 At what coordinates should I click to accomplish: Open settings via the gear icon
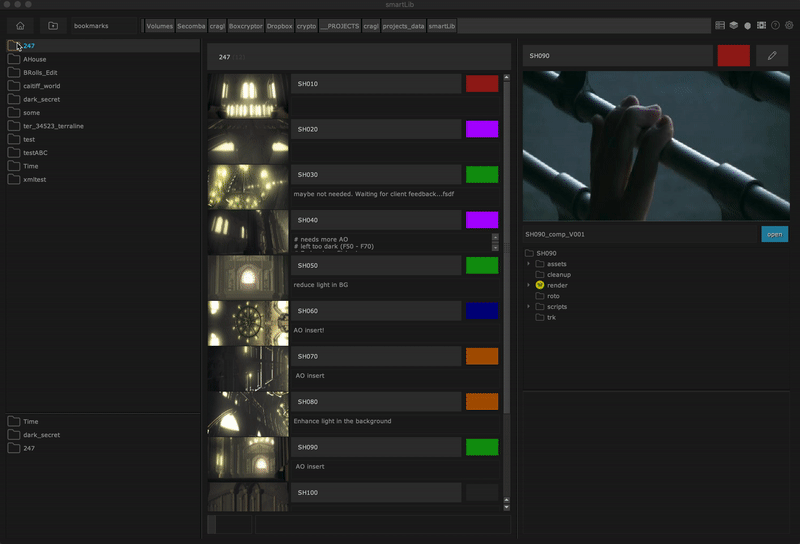[x=789, y=25]
